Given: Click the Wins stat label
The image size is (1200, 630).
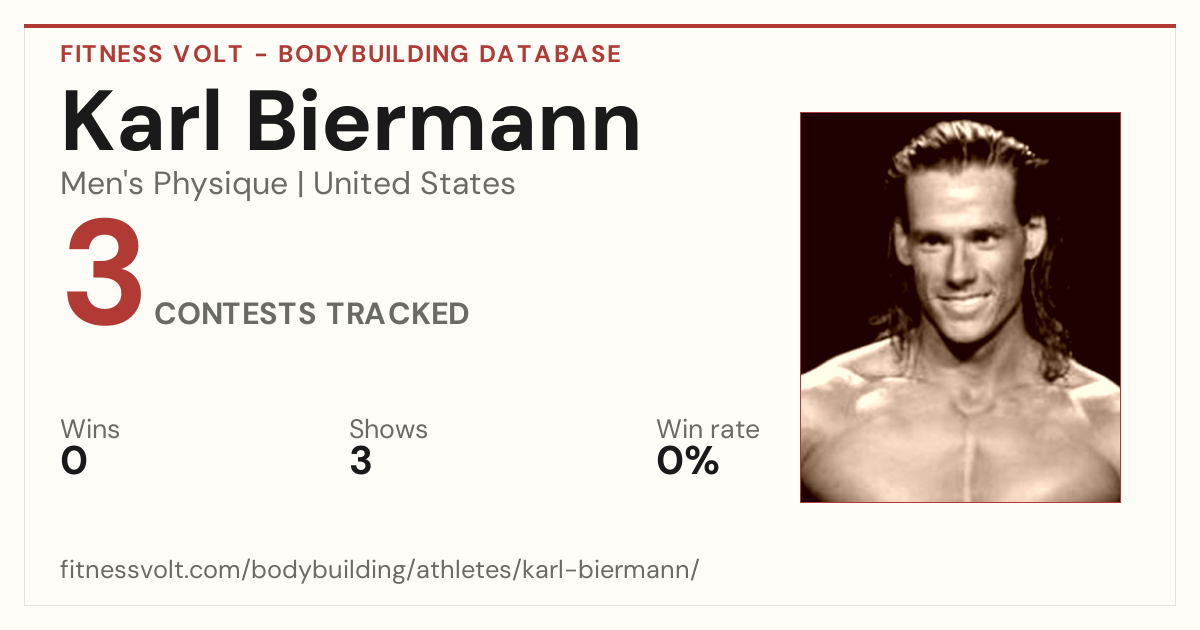Looking at the screenshot, I should 90,429.
